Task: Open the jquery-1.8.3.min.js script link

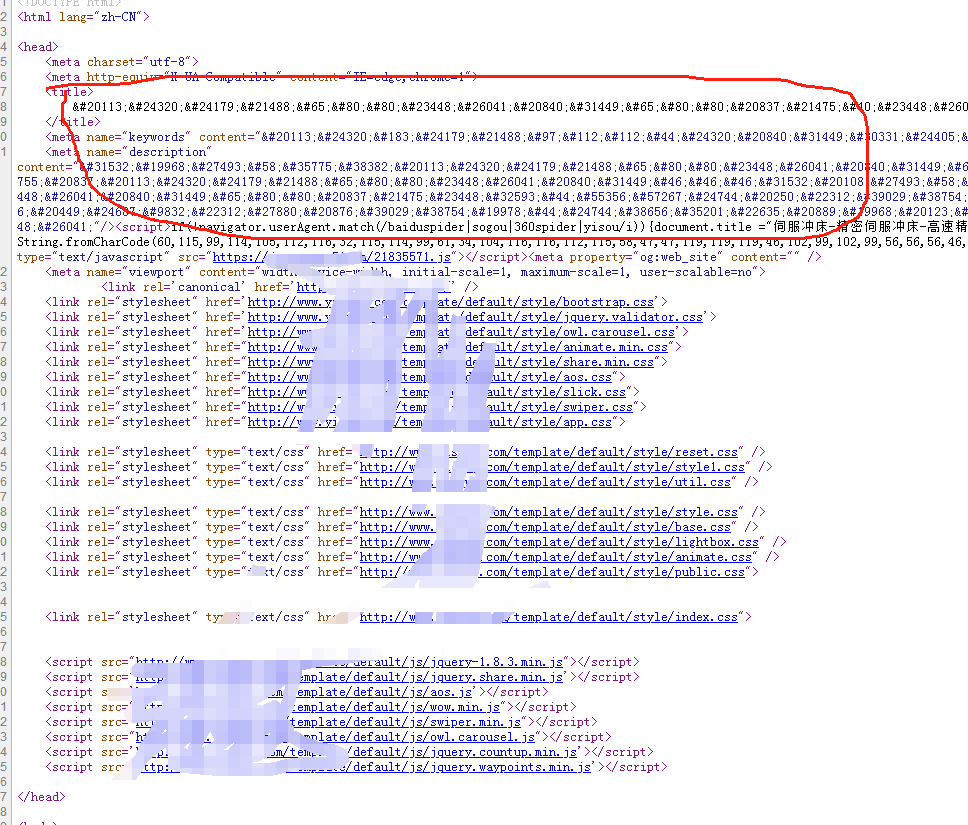Action: 349,662
